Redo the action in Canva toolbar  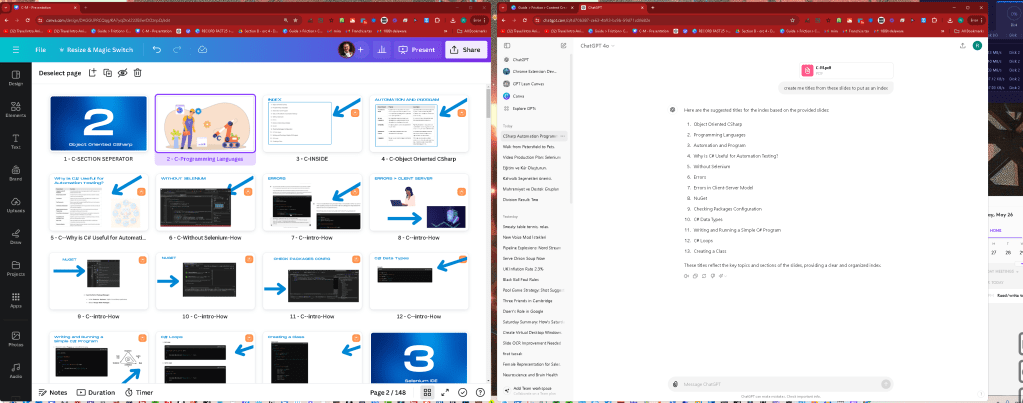(177, 50)
